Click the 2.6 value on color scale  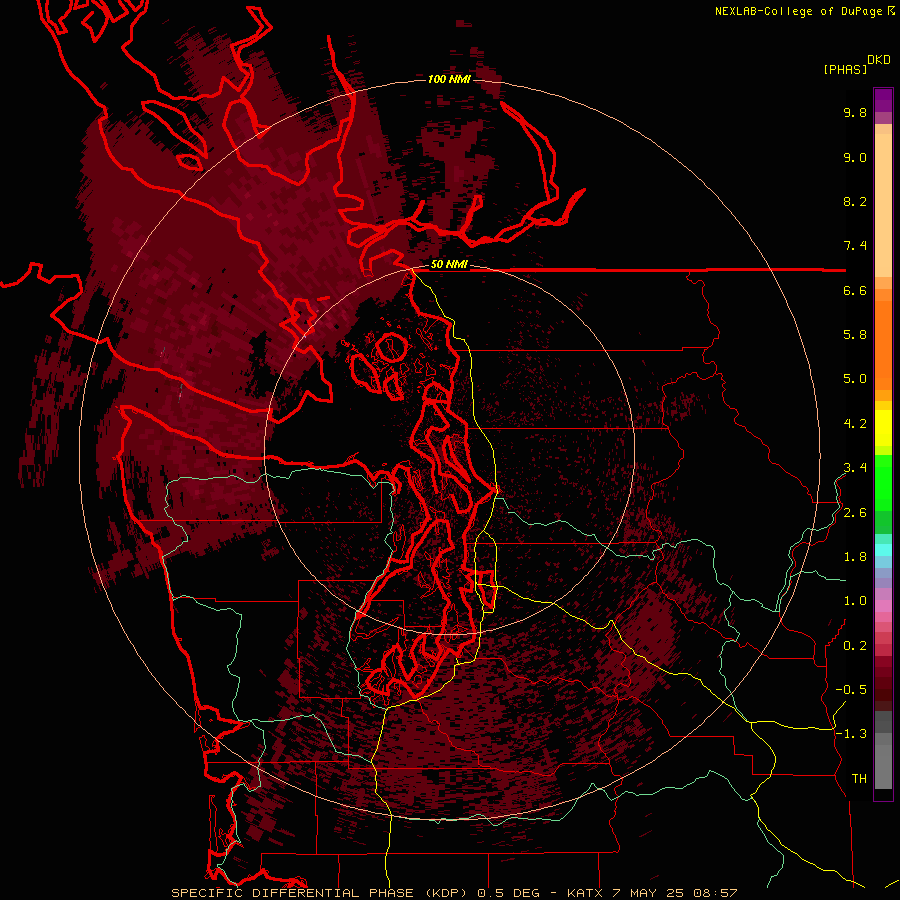pos(855,513)
